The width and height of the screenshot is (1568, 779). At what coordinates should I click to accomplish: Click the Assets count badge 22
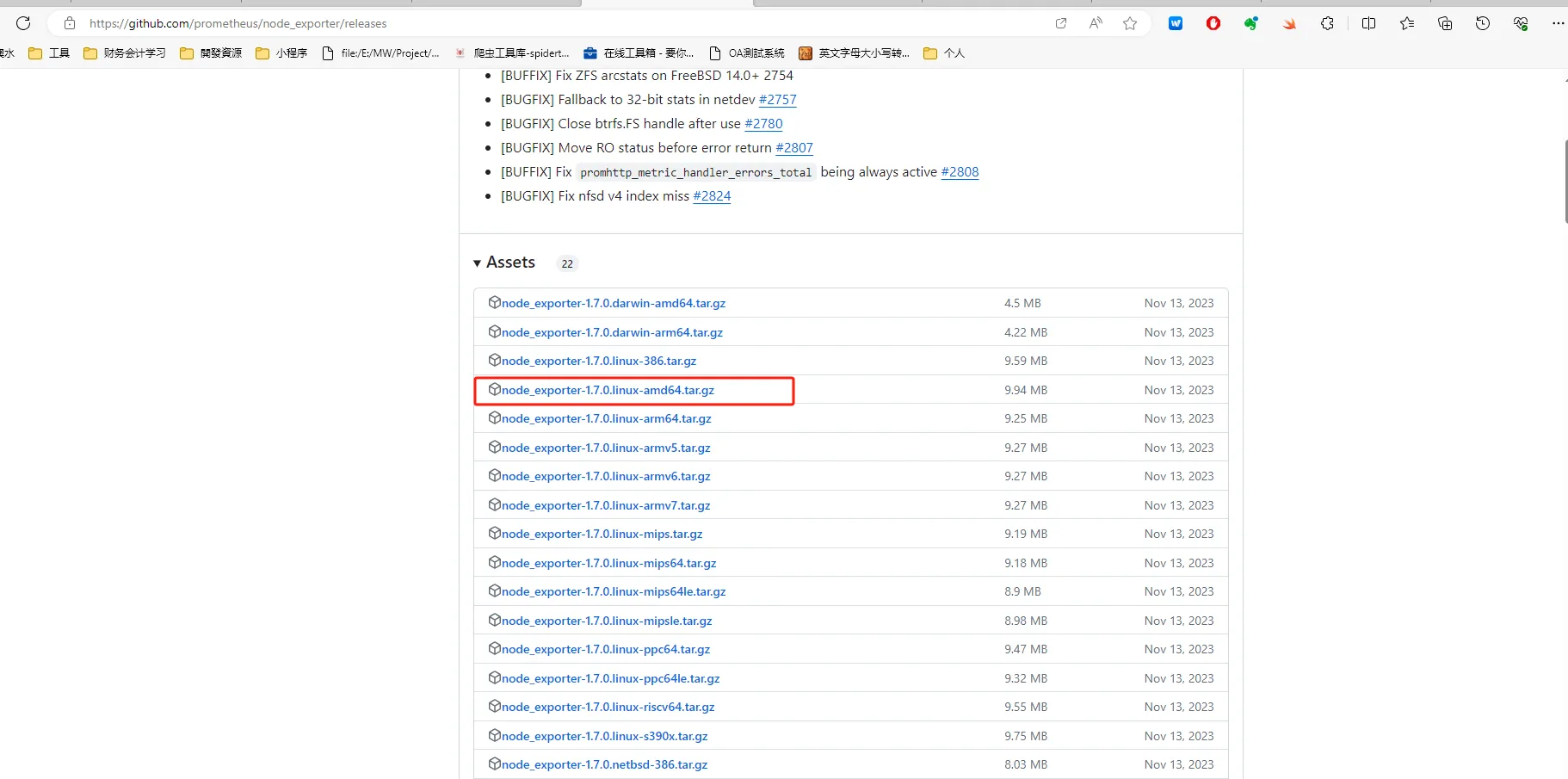click(567, 263)
